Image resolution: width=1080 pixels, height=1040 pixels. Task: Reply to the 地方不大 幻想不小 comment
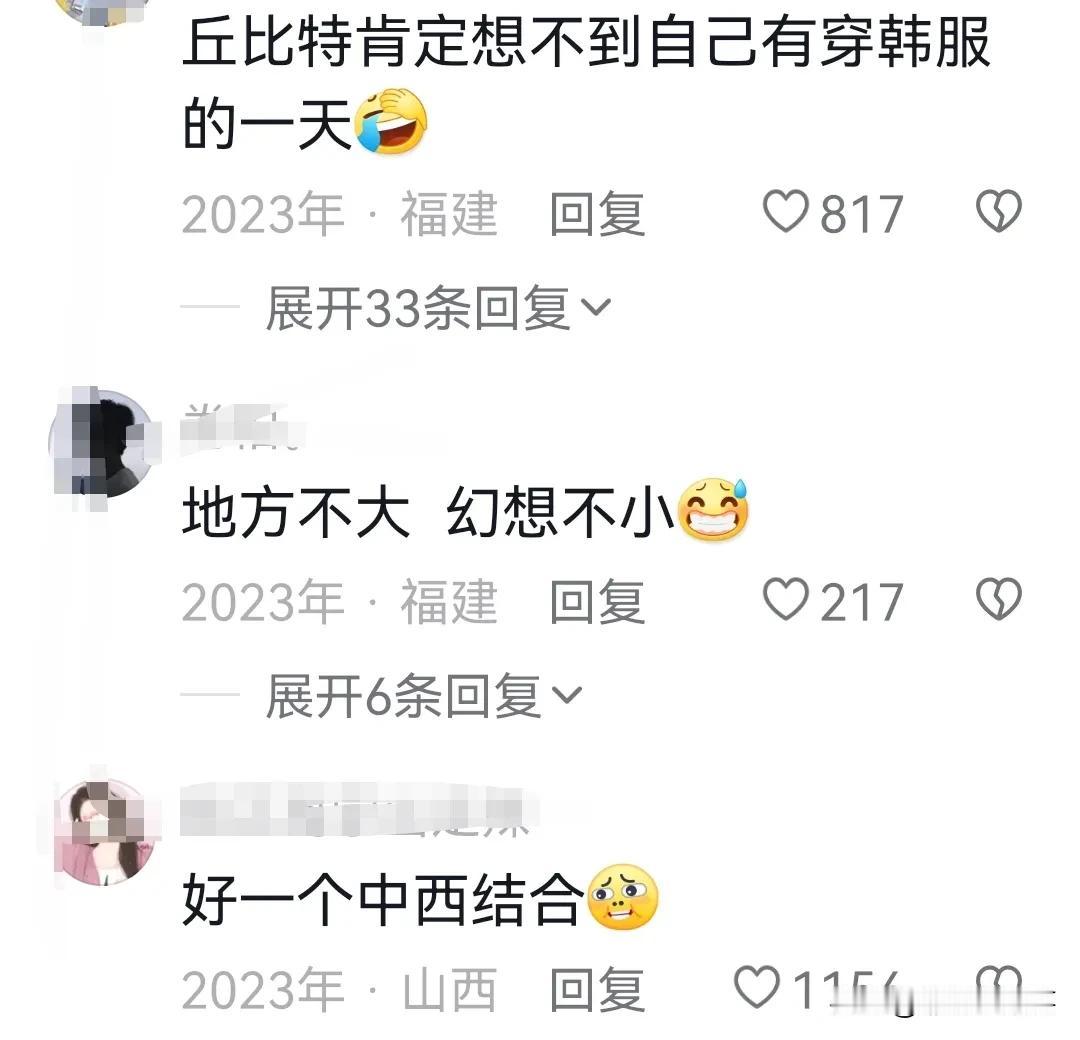pyautogui.click(x=597, y=601)
